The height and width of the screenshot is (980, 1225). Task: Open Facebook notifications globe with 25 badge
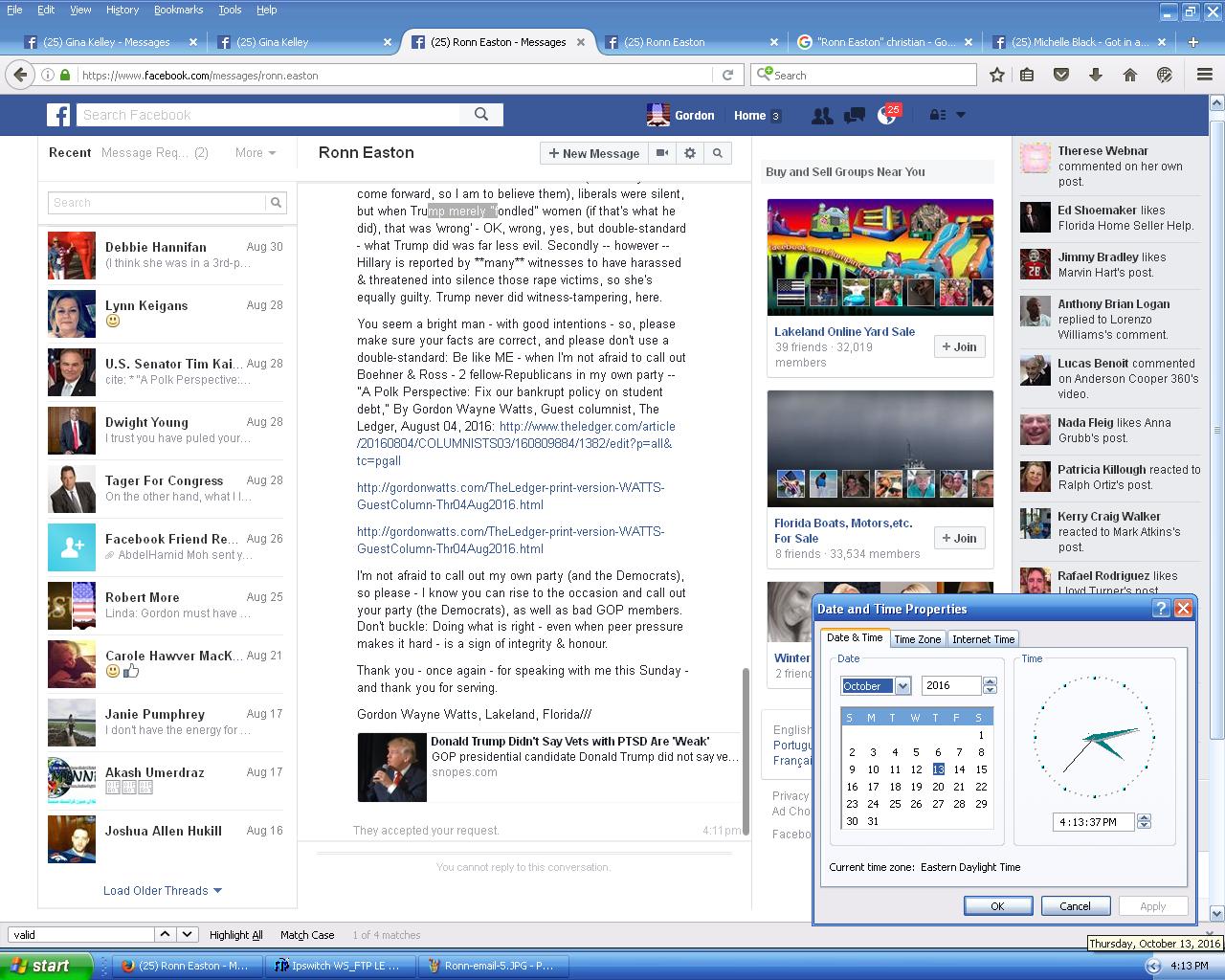coord(887,116)
